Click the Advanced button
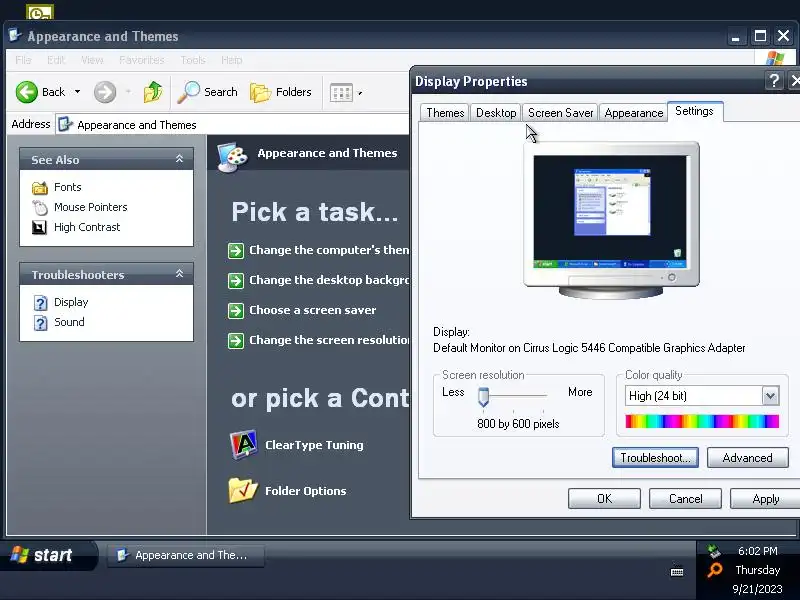The width and height of the screenshot is (800, 600). [747, 458]
